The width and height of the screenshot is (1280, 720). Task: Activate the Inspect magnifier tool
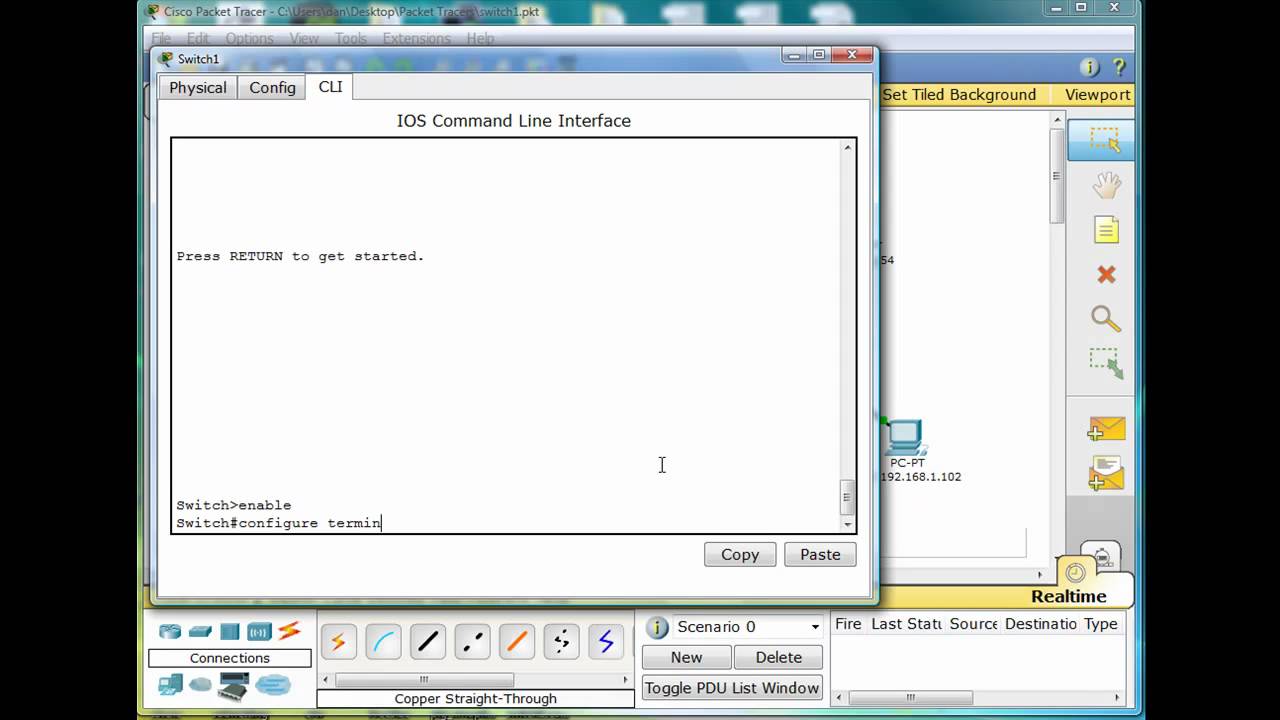pyautogui.click(x=1106, y=319)
